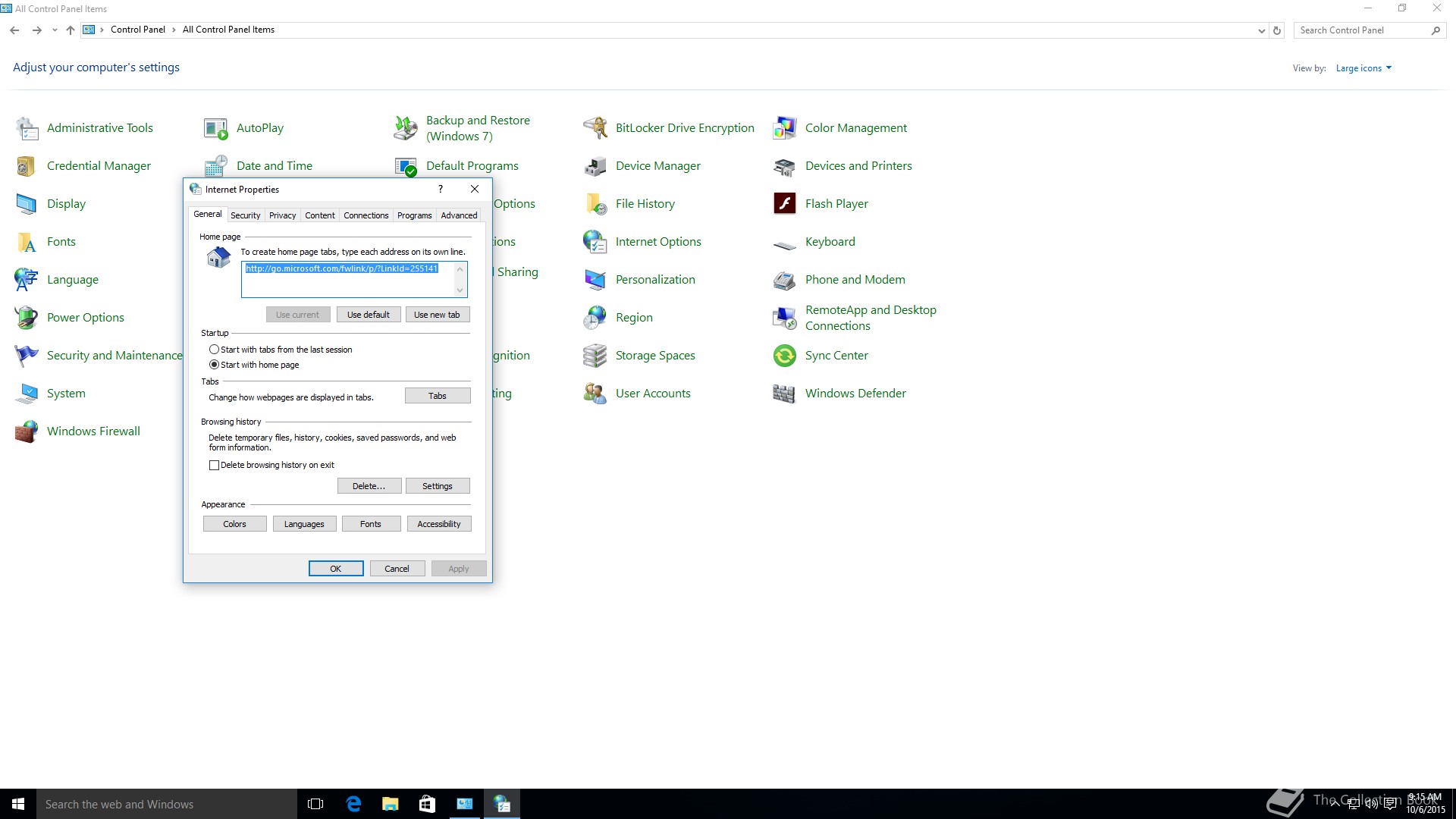The width and height of the screenshot is (1456, 819).
Task: Expand the View by Large icons dropdown
Action: click(x=1363, y=68)
